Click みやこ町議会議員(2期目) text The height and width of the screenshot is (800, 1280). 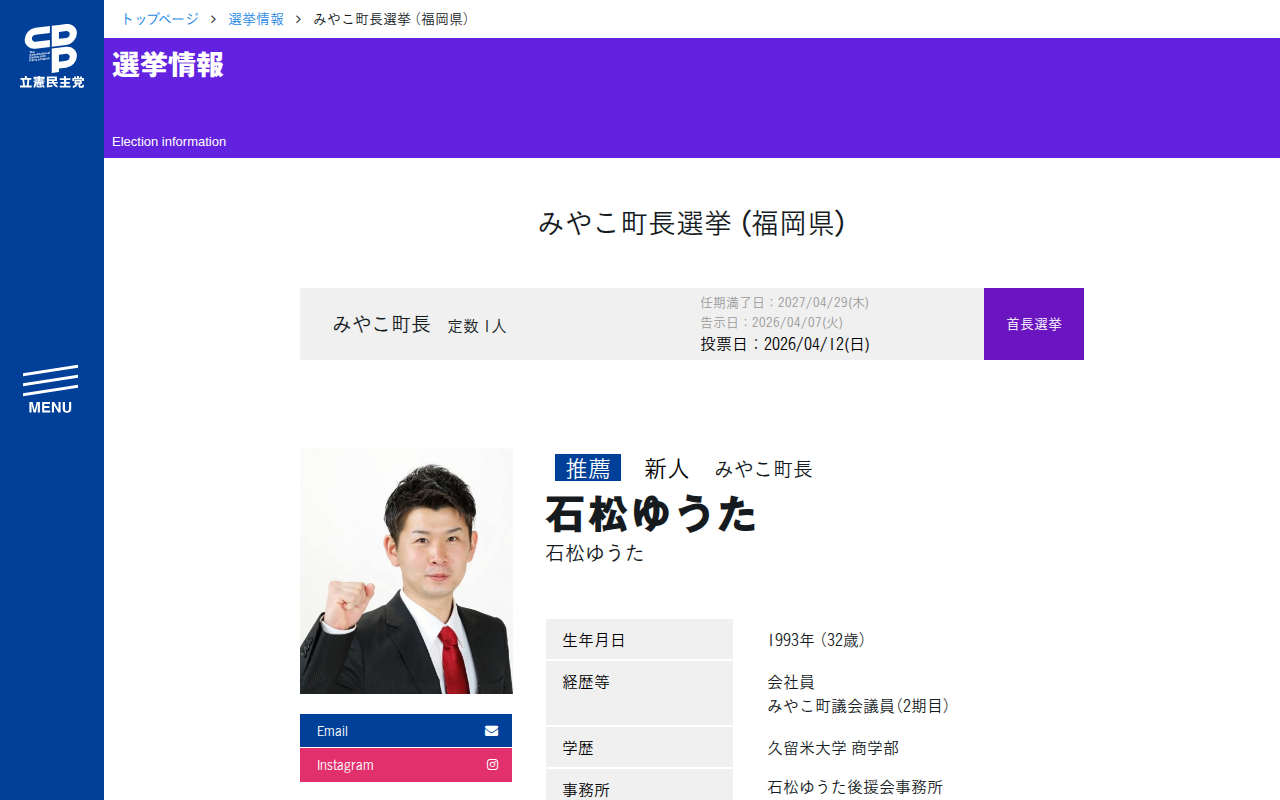click(858, 706)
